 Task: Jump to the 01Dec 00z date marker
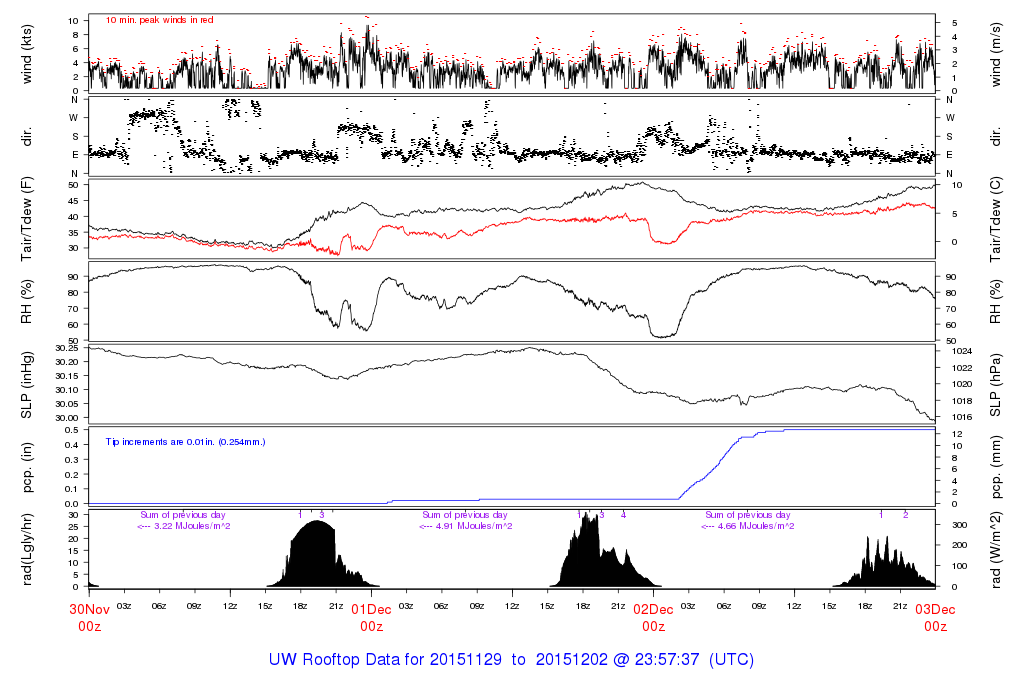(x=371, y=617)
